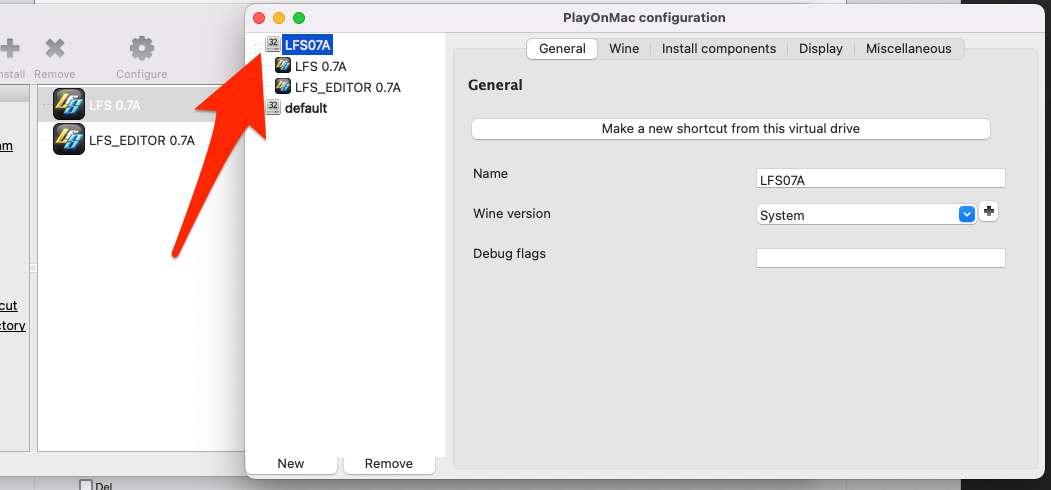Zoom the PlayOnMac configuration window
1051x490 pixels.
tap(299, 18)
